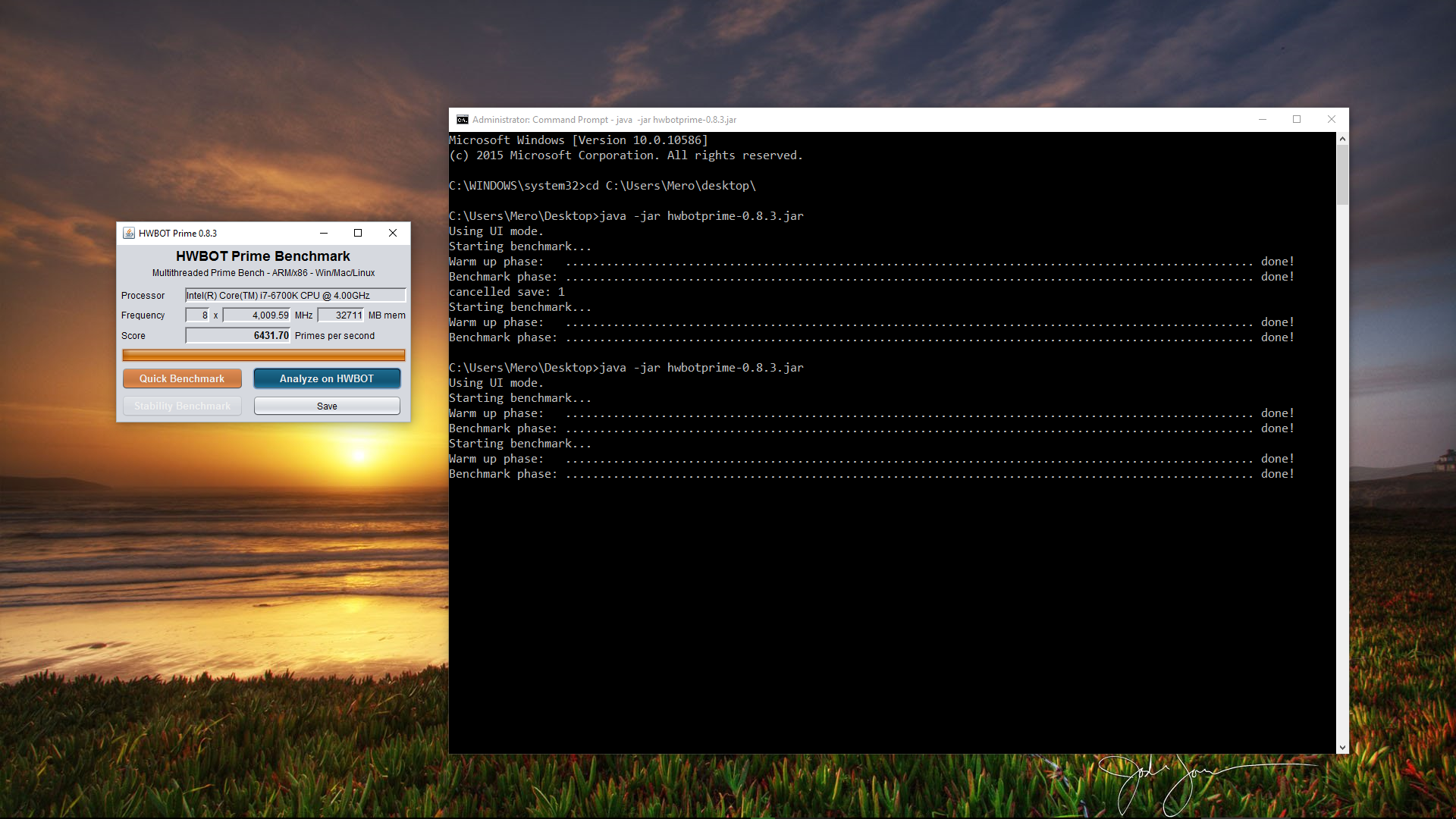
Task: Click the Command Prompt title bar icon
Action: (463, 120)
